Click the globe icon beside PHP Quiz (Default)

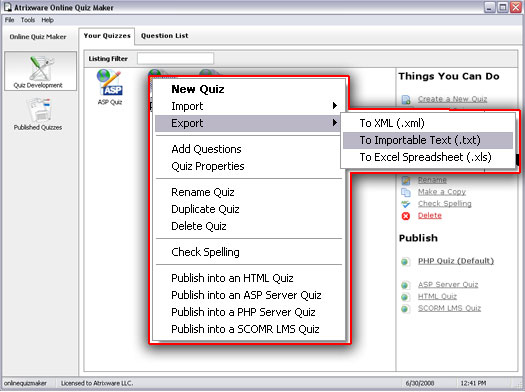(x=405, y=261)
